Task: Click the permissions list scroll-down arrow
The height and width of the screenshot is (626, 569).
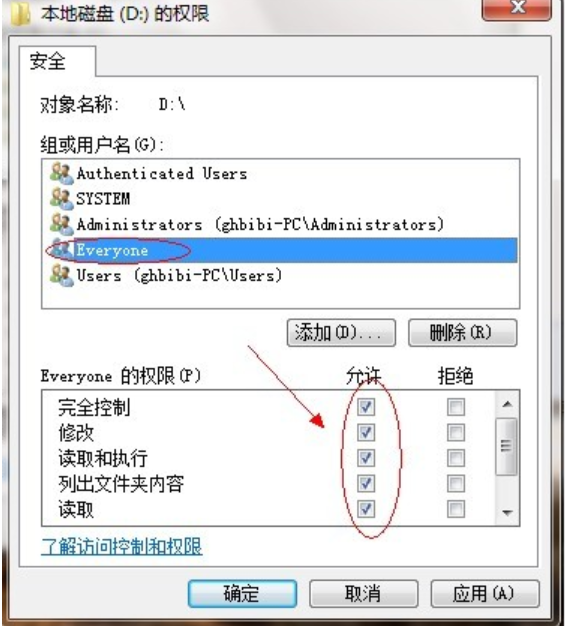Action: point(507,513)
